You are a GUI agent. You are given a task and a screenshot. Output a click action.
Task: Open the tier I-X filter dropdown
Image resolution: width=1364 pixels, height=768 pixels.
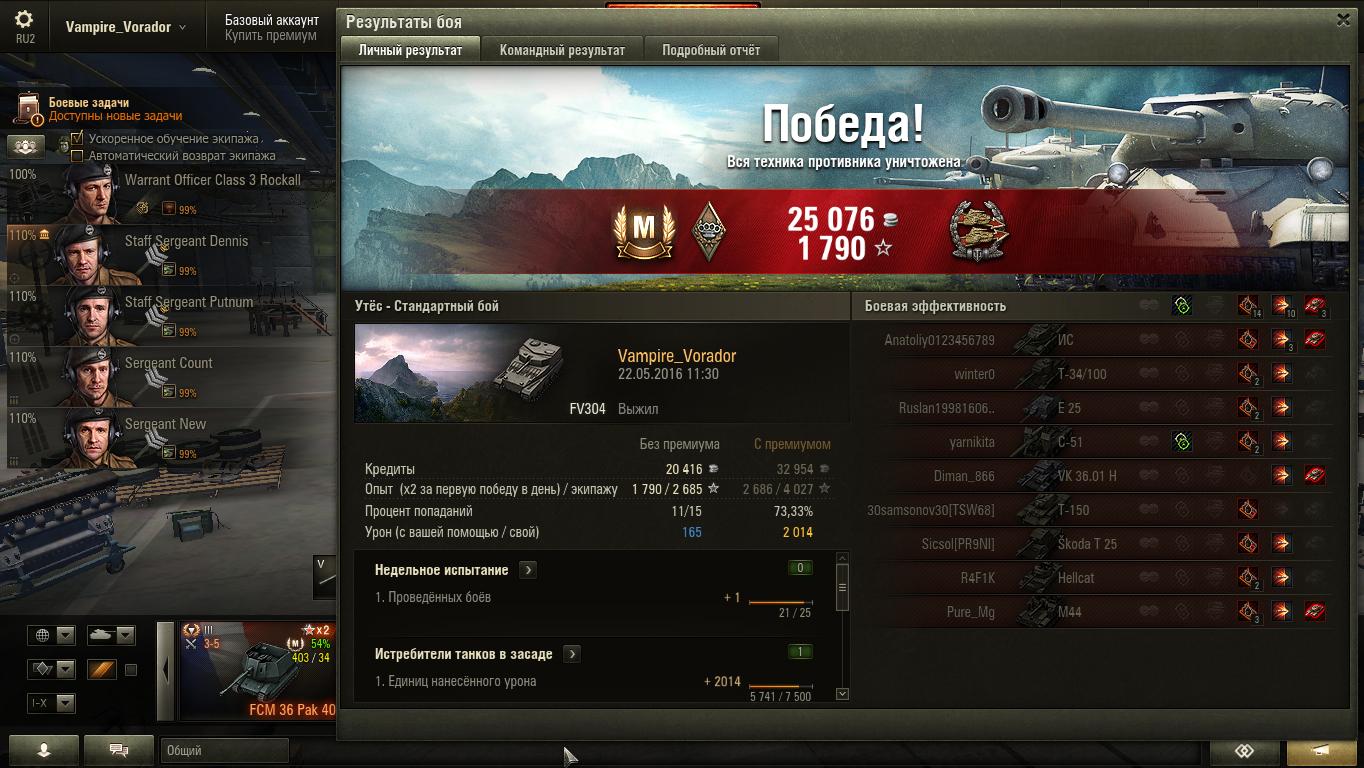(52, 703)
